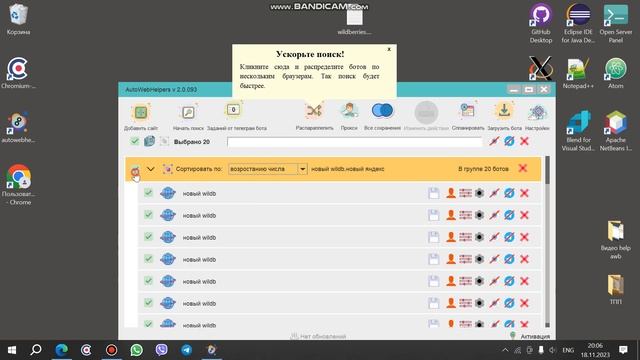Open taskbar search magnifier

coord(36,350)
